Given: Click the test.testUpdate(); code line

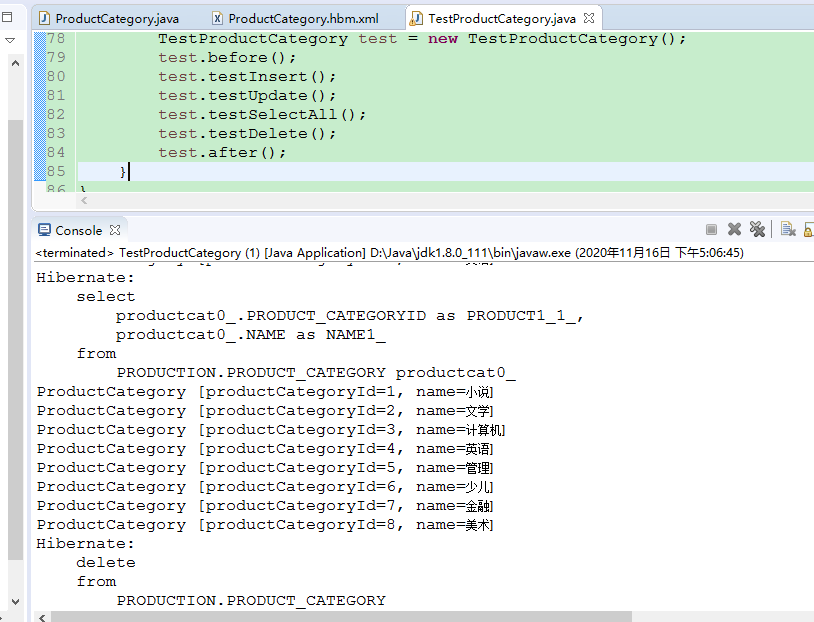Looking at the screenshot, I should 247,96.
